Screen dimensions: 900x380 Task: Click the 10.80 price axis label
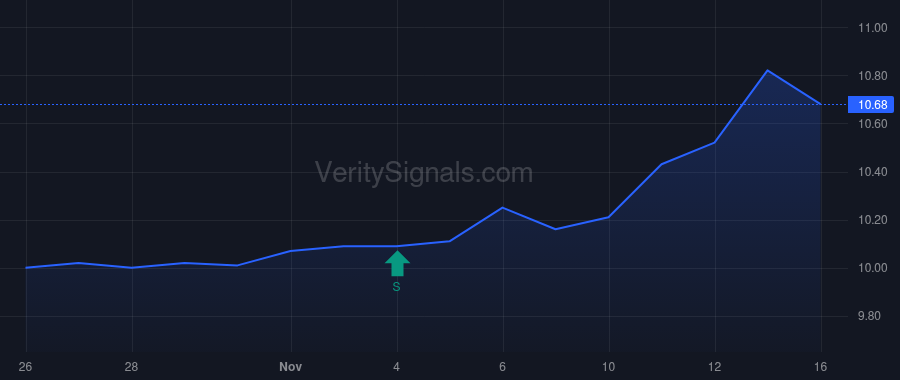pos(872,76)
